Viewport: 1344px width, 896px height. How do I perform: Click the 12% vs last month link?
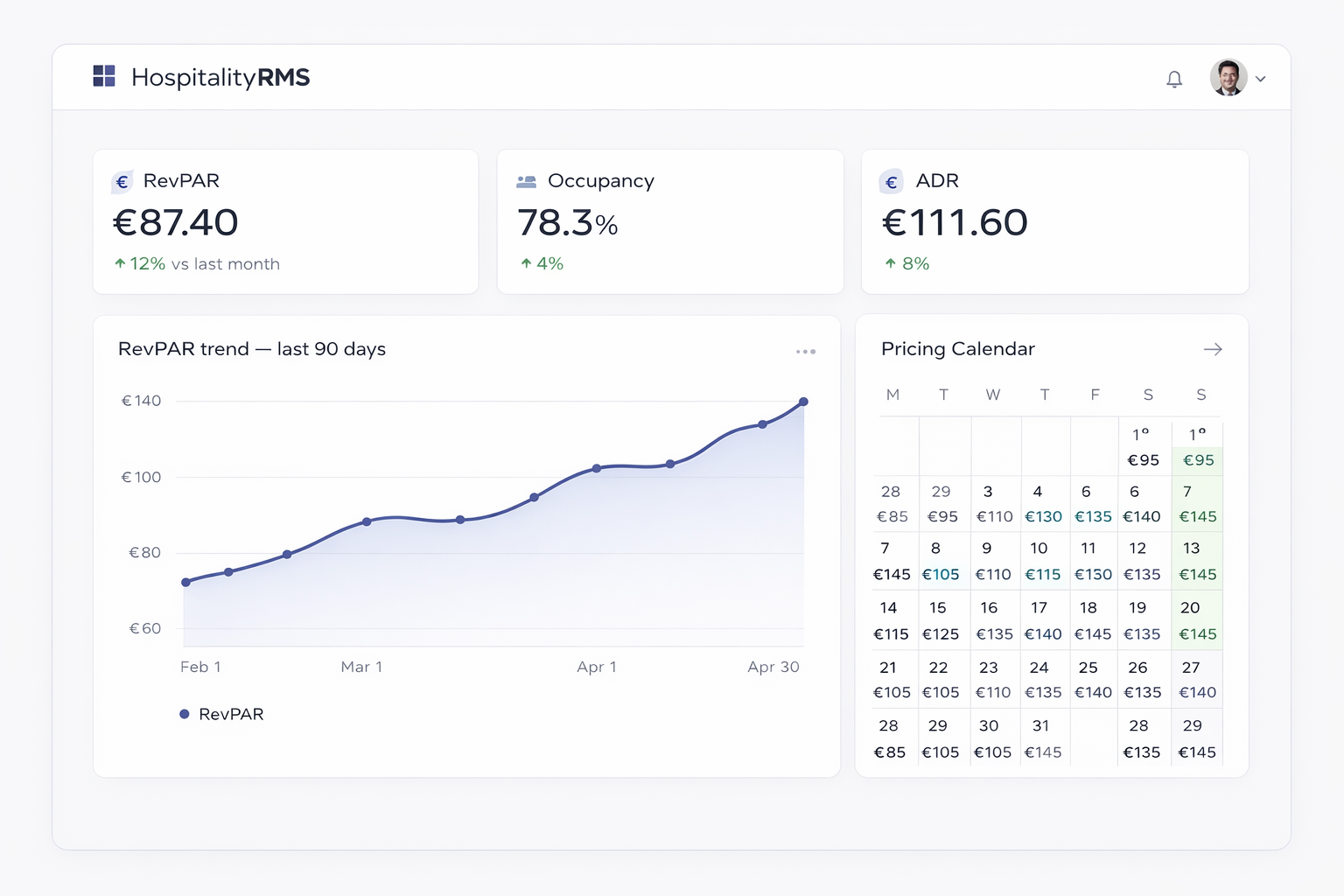click(x=202, y=263)
